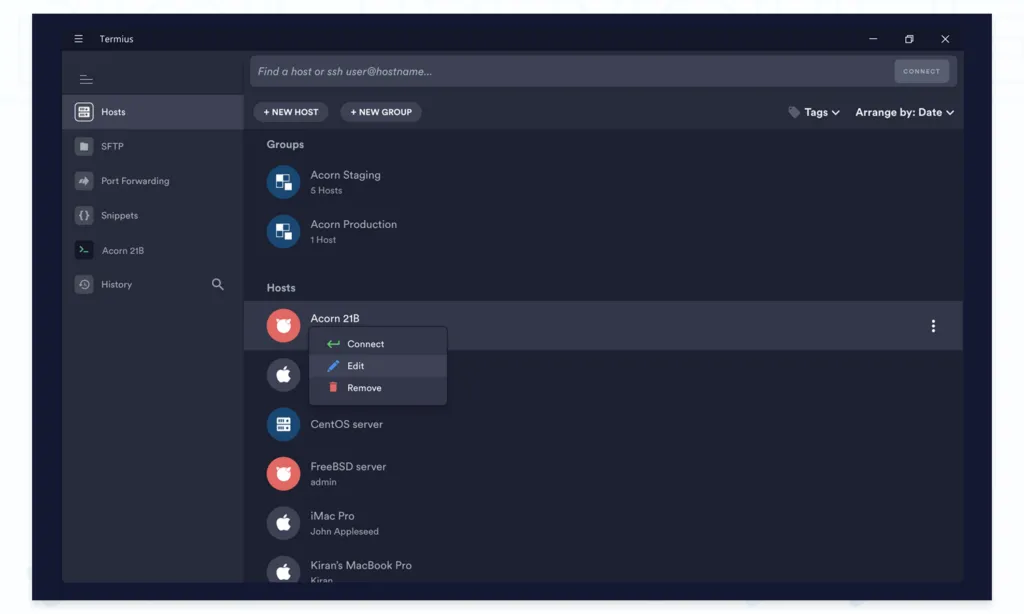Create a host with + NEW HOST
1024x614 pixels.
(291, 112)
